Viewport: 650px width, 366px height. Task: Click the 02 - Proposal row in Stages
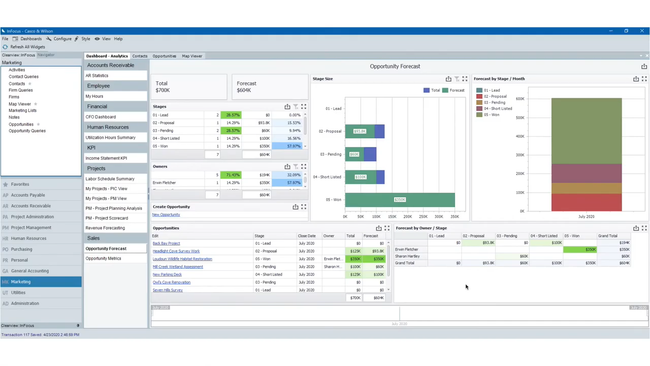tap(228, 123)
